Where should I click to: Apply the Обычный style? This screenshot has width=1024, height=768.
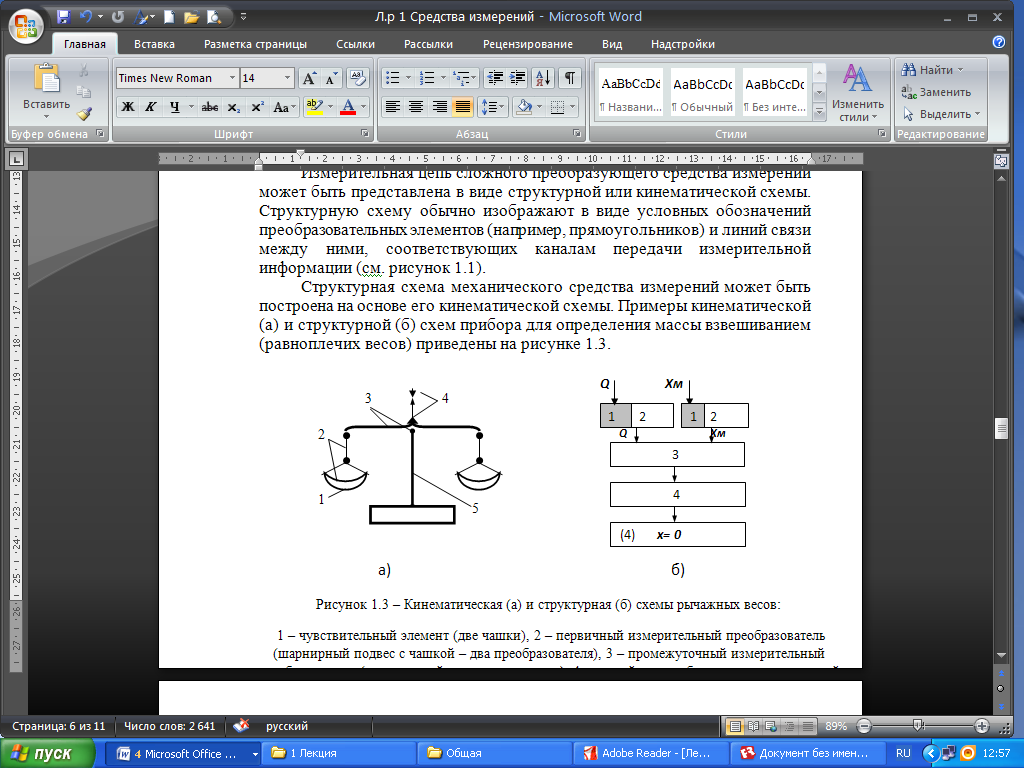point(703,92)
